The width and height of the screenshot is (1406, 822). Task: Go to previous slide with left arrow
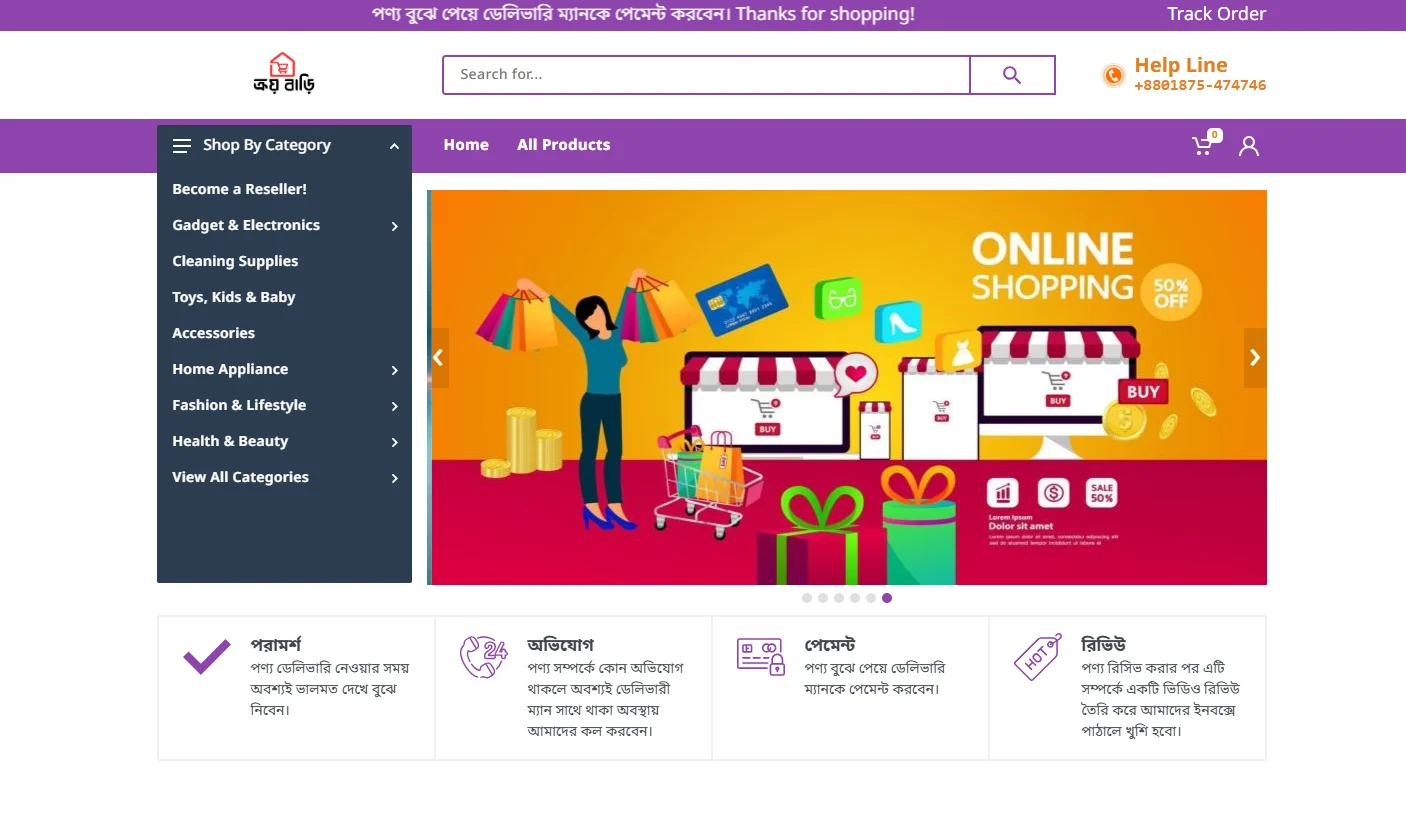click(x=438, y=358)
